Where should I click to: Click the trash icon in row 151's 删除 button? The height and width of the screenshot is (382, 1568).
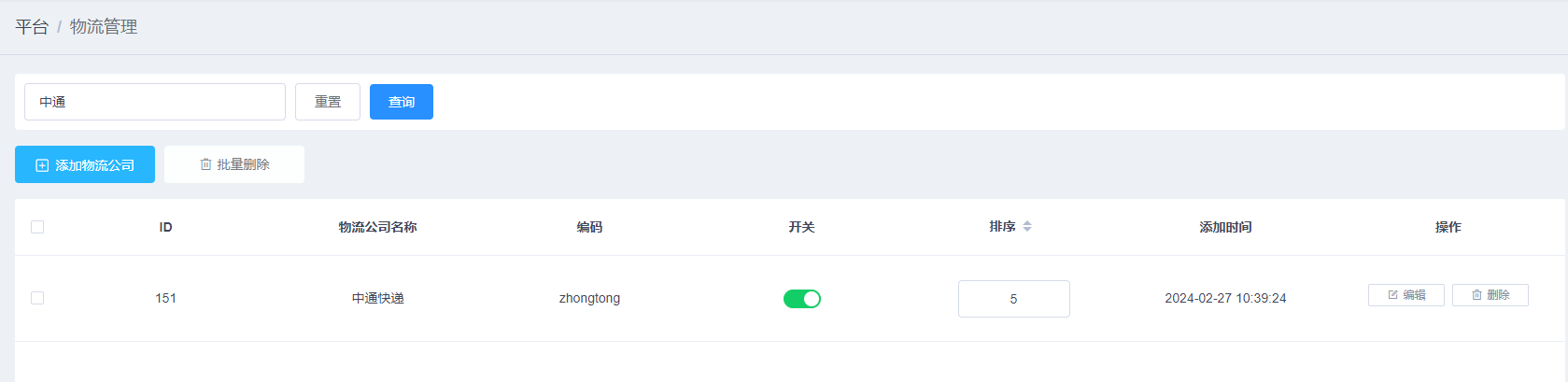click(1476, 295)
